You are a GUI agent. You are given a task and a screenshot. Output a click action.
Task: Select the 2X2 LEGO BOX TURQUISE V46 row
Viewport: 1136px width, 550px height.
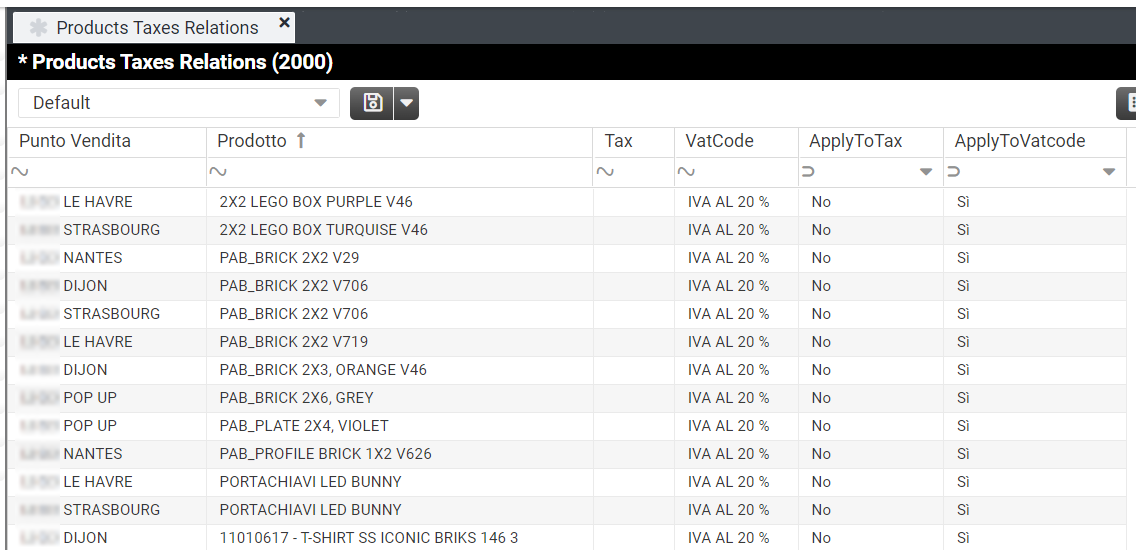pos(323,230)
